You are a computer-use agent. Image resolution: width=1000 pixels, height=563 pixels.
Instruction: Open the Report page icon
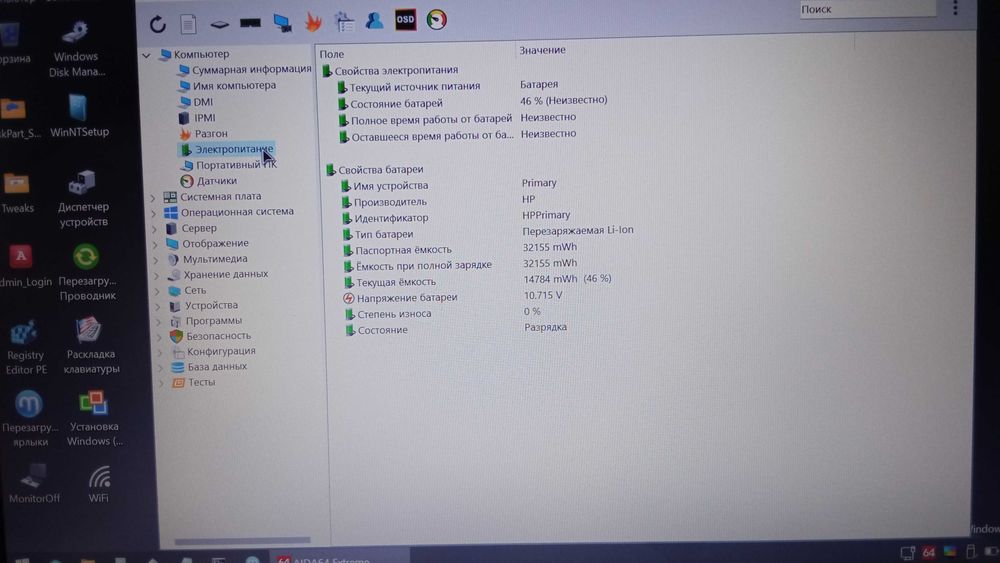click(x=188, y=24)
